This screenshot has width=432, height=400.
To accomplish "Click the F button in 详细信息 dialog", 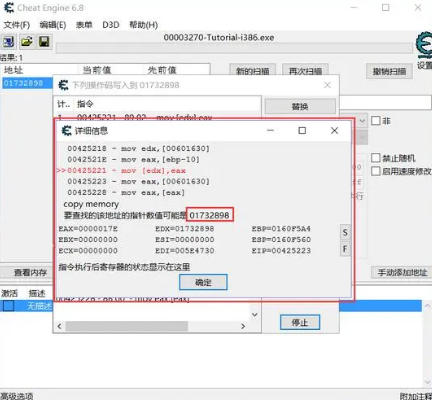I will 345,249.
